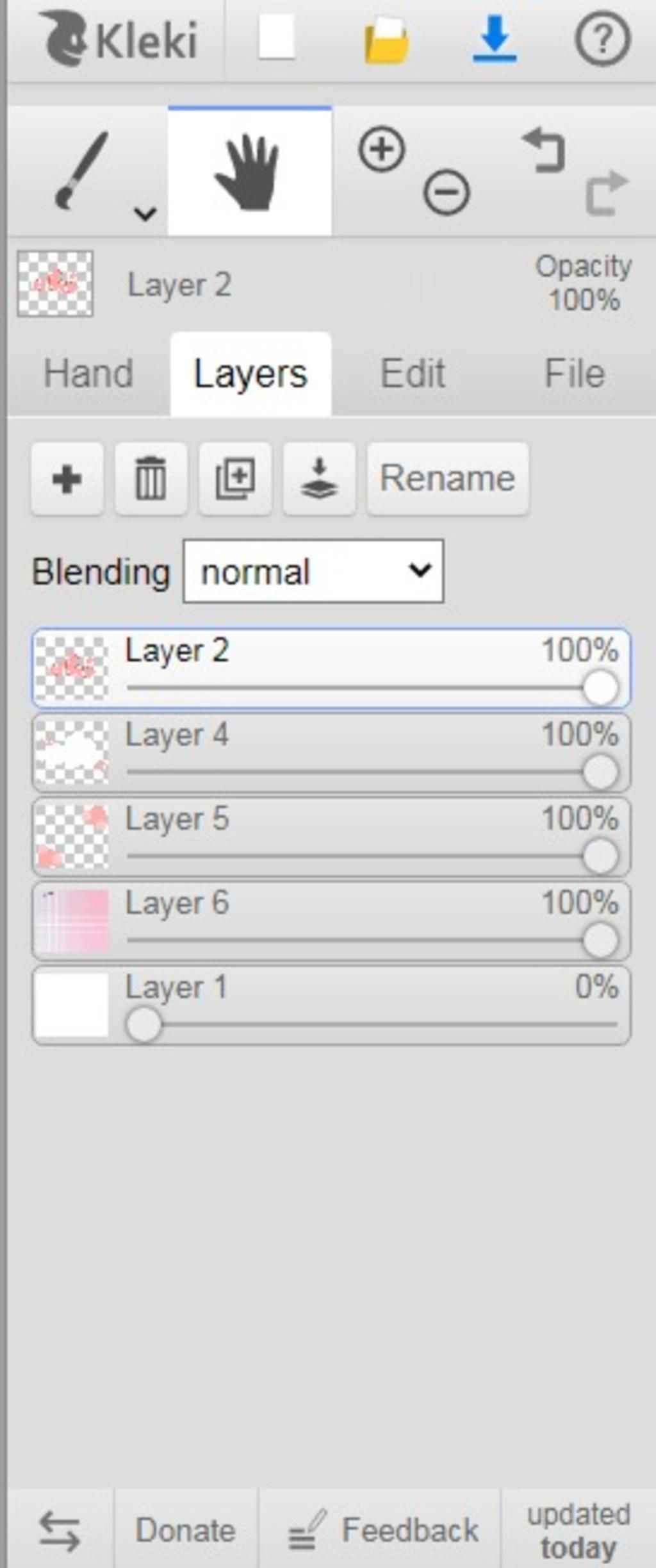Merge layer down with layers icon

(x=319, y=478)
